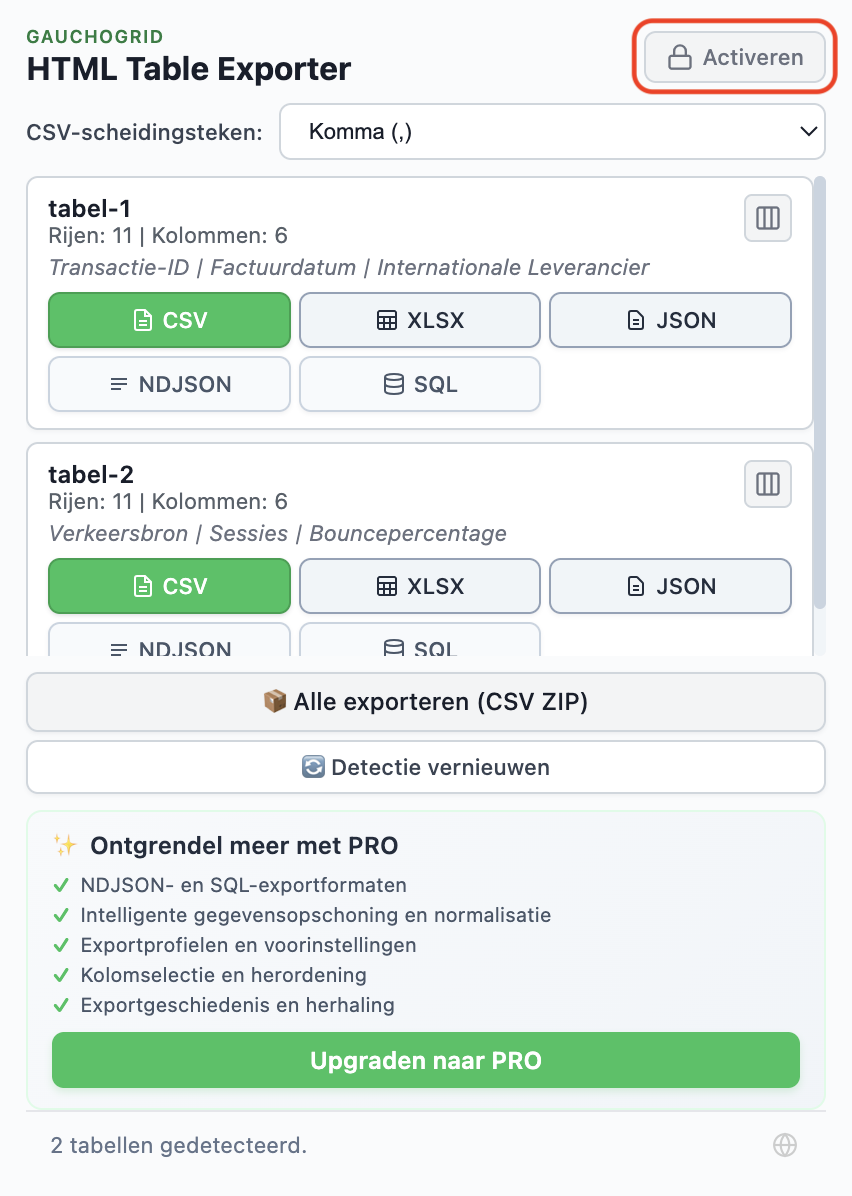Open column selection for tabel-1
Screen dimensions: 852x1196
point(767,218)
